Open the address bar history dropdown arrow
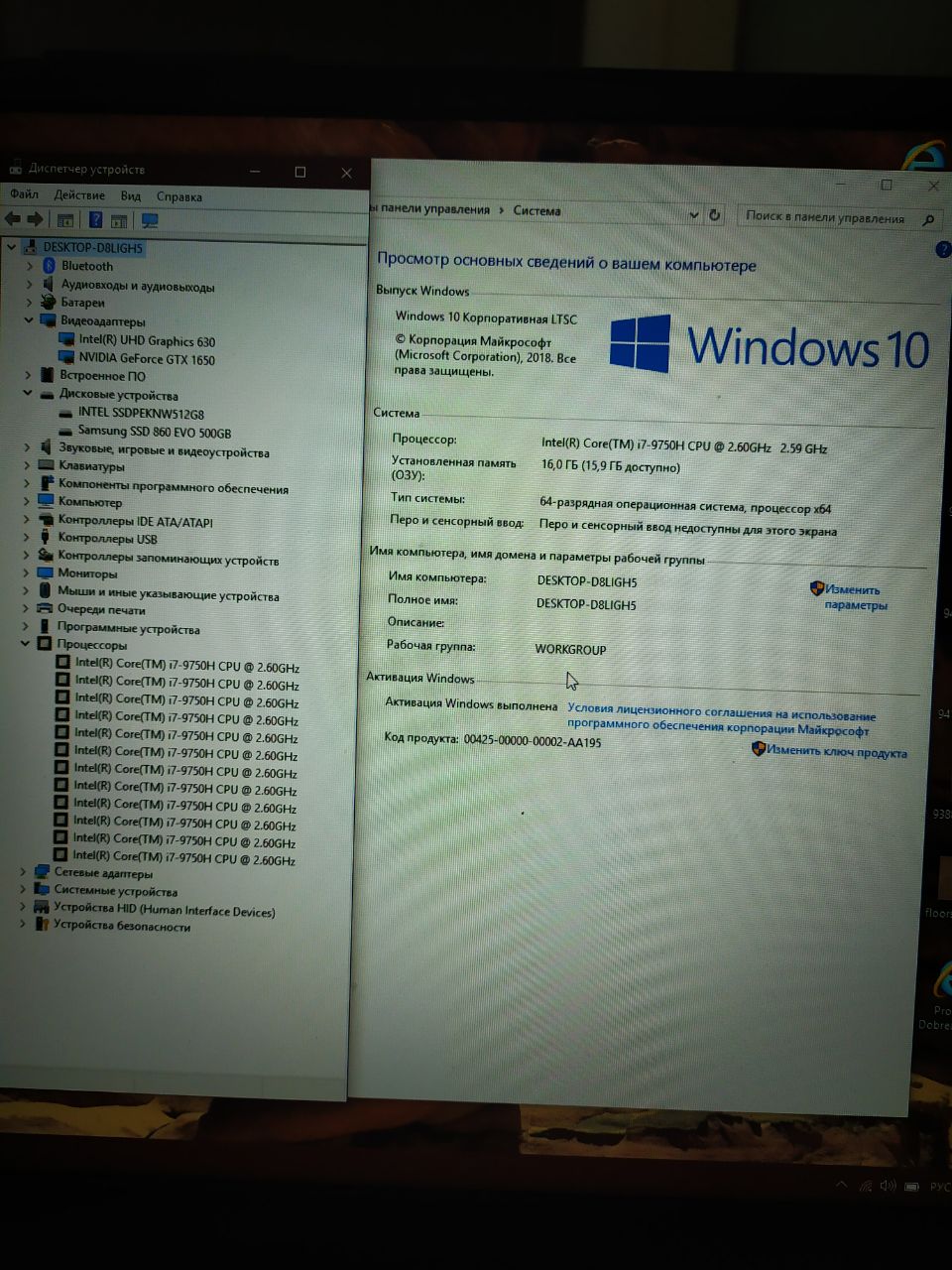Screen dimensions: 952x1270 tap(693, 214)
